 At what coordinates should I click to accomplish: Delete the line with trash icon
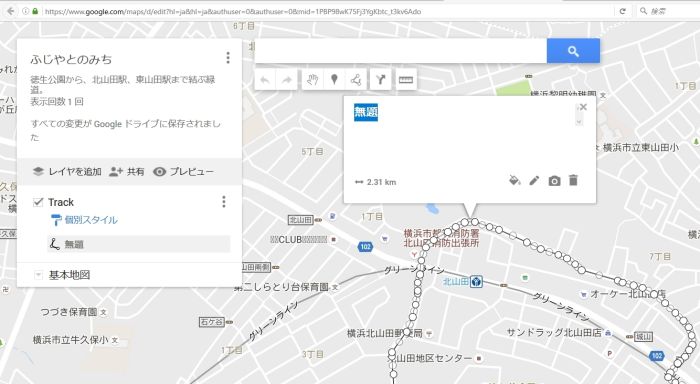pyautogui.click(x=573, y=180)
